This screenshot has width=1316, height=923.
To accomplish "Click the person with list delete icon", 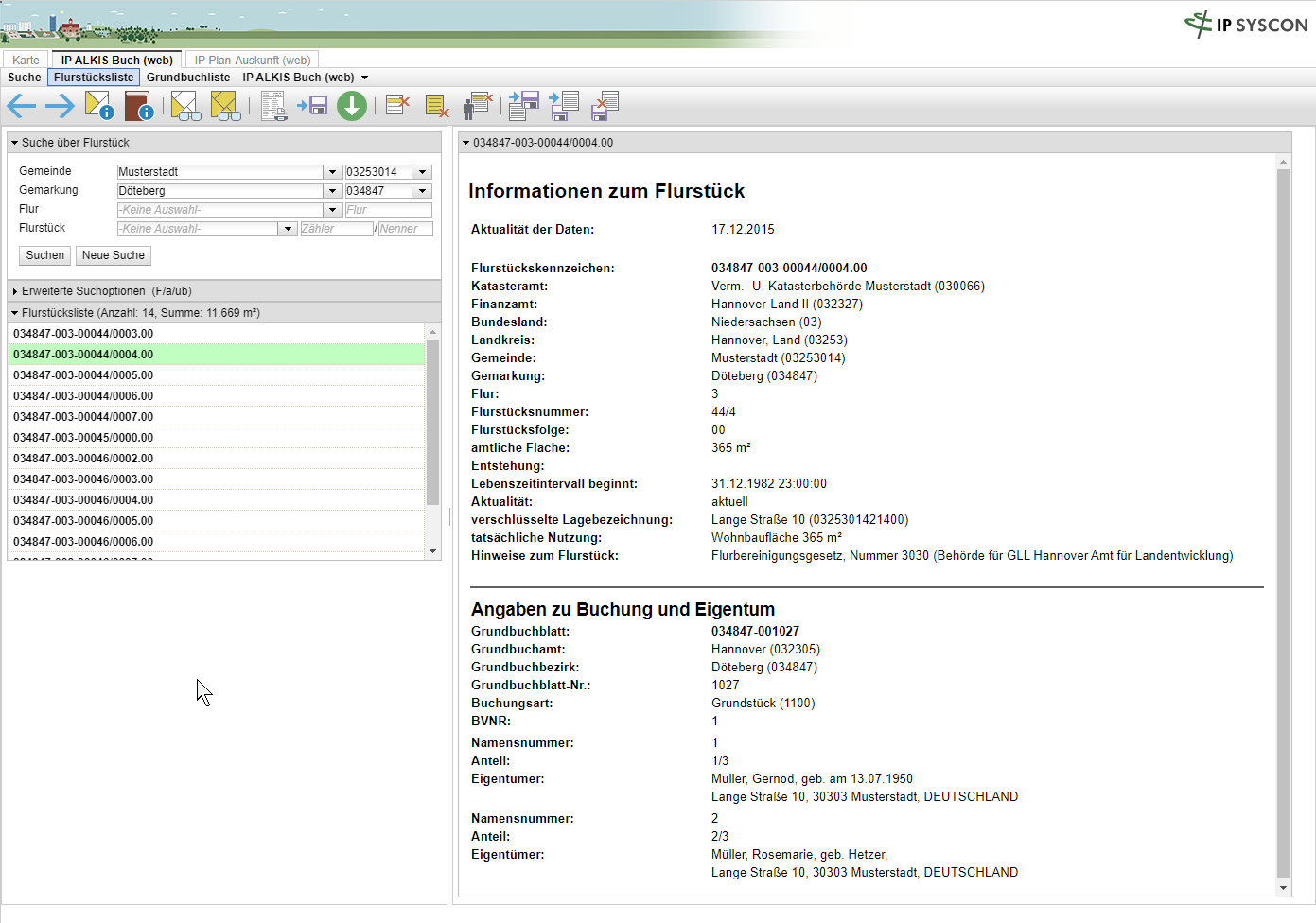I will pos(478,106).
